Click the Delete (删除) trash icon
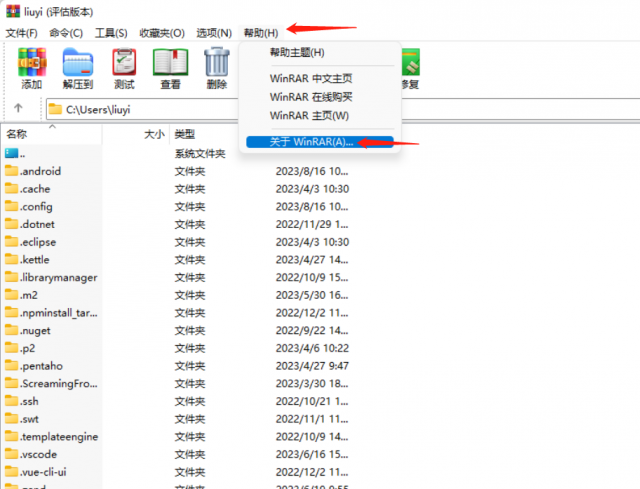640x489 pixels. point(217,62)
